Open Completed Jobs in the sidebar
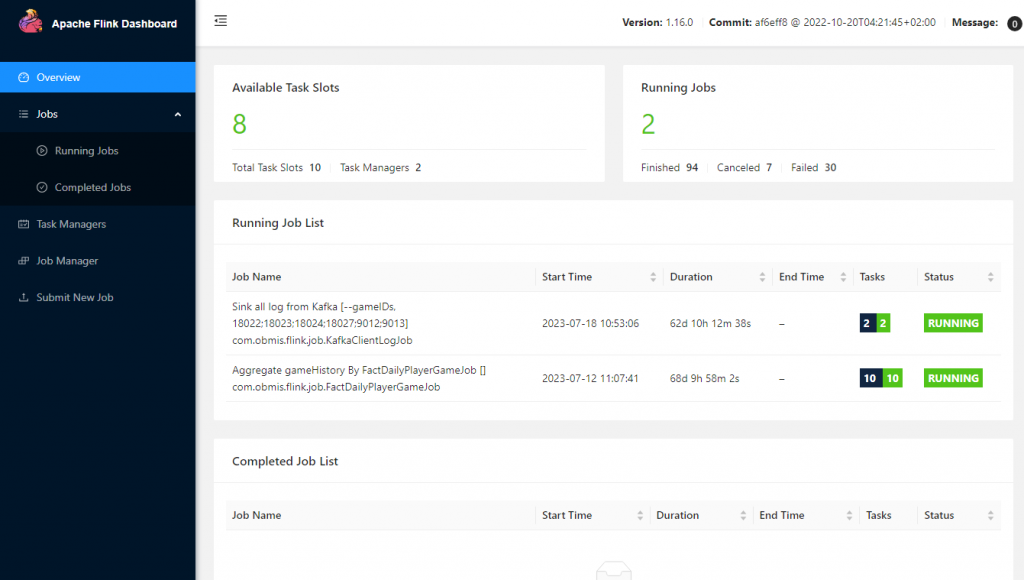This screenshot has height=580, width=1024. point(93,188)
